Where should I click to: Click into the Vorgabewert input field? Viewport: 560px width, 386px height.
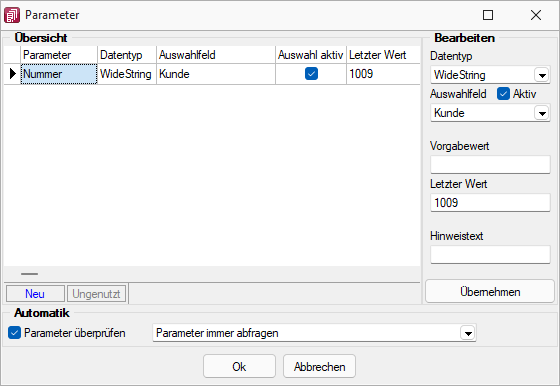point(490,165)
